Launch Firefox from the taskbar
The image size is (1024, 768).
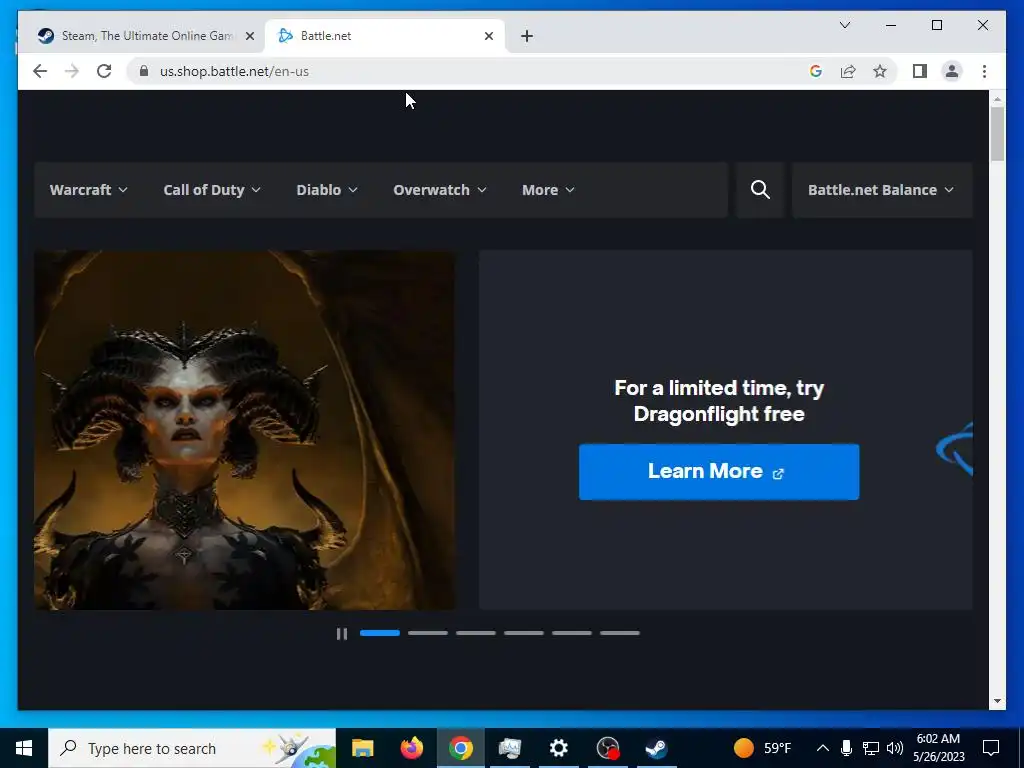pos(411,748)
